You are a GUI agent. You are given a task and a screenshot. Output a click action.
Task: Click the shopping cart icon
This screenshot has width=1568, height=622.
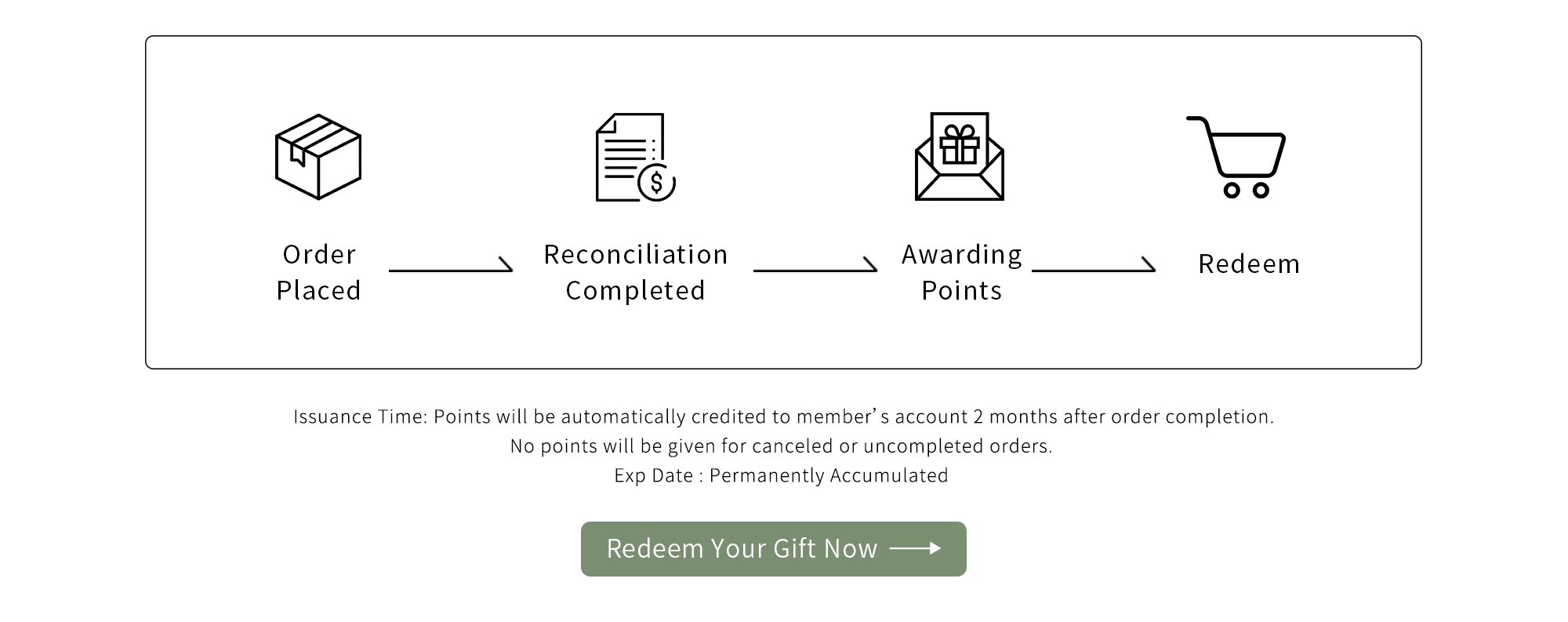coord(1236,157)
